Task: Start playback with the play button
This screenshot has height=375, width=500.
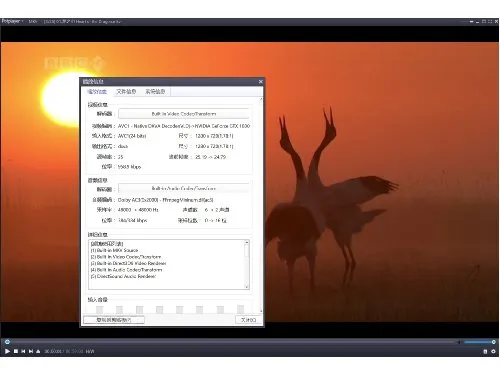Action: coord(7,351)
